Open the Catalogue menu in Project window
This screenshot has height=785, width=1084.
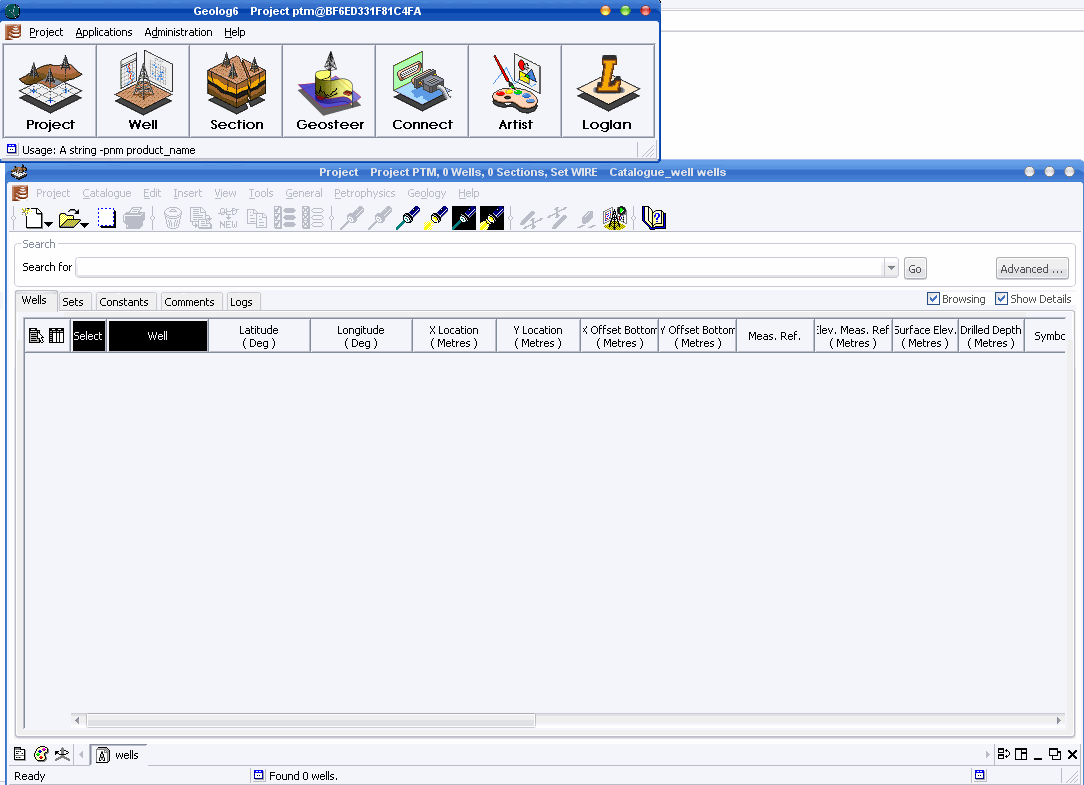pyautogui.click(x=106, y=193)
